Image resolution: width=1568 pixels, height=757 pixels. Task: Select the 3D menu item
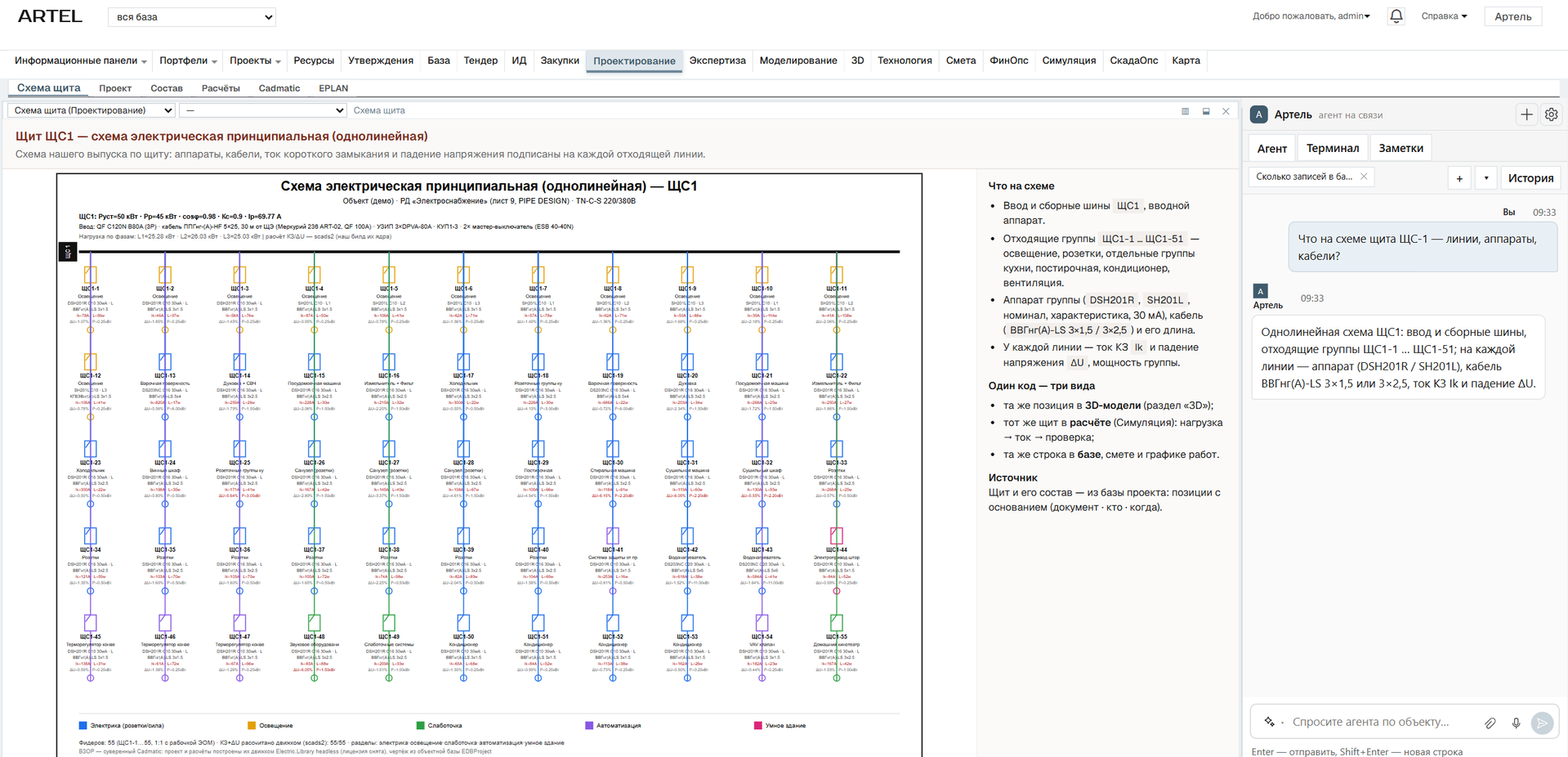(x=857, y=60)
